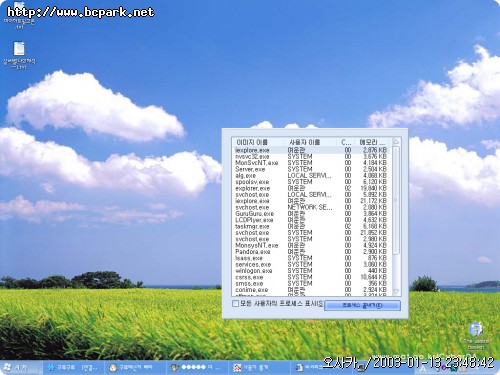Click the process list scrollbar thumb

click(x=396, y=201)
